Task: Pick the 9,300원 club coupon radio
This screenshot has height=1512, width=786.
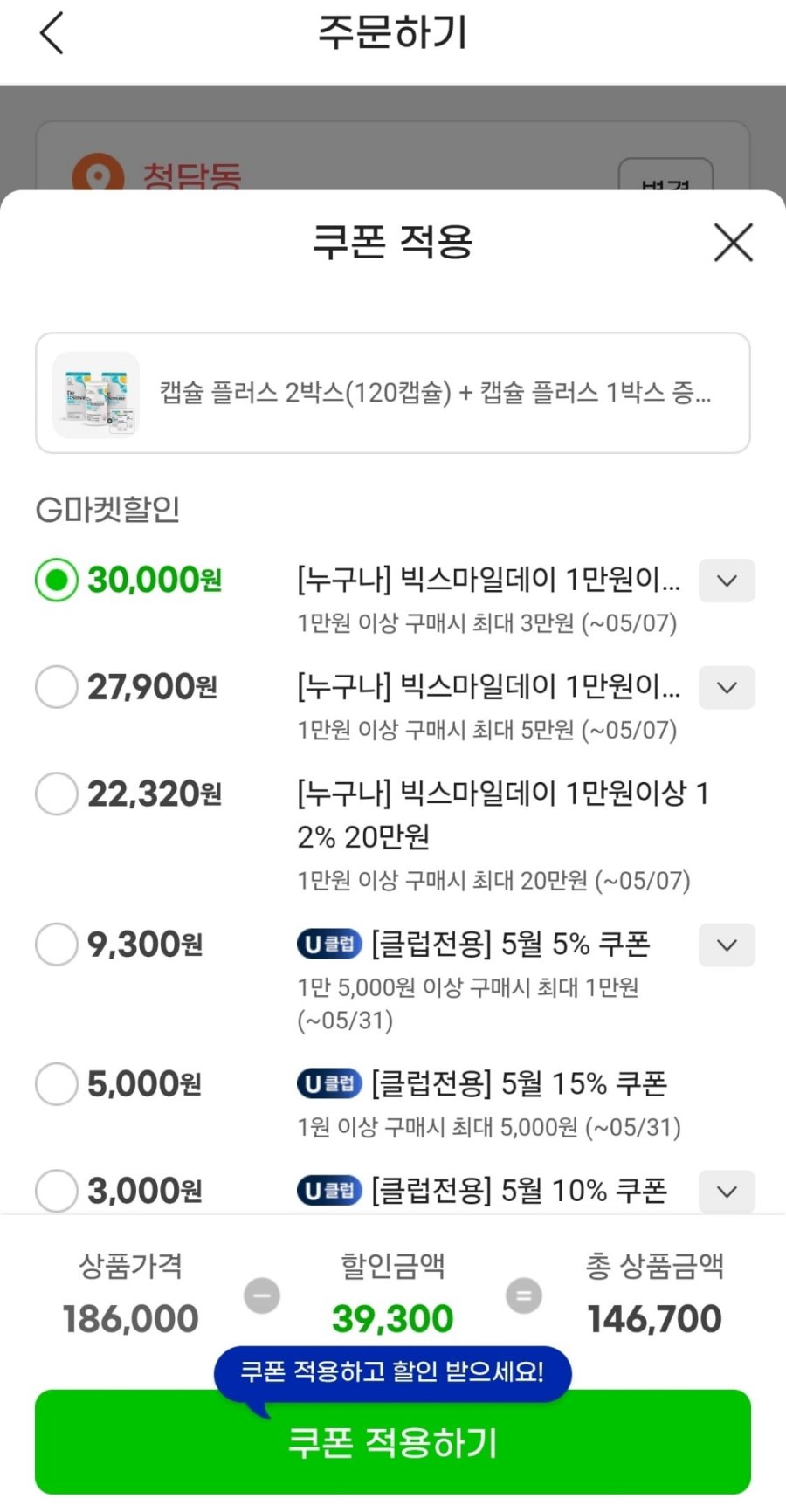Action: [57, 944]
